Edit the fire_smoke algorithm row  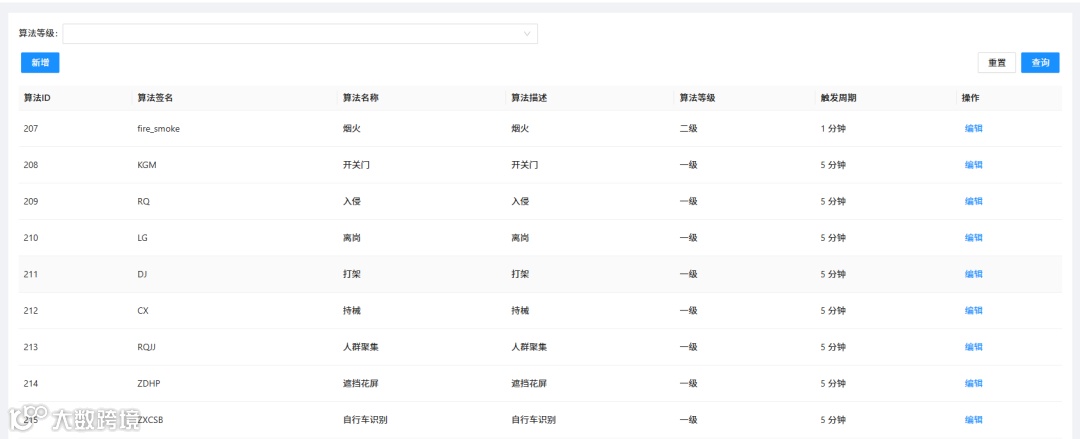973,128
